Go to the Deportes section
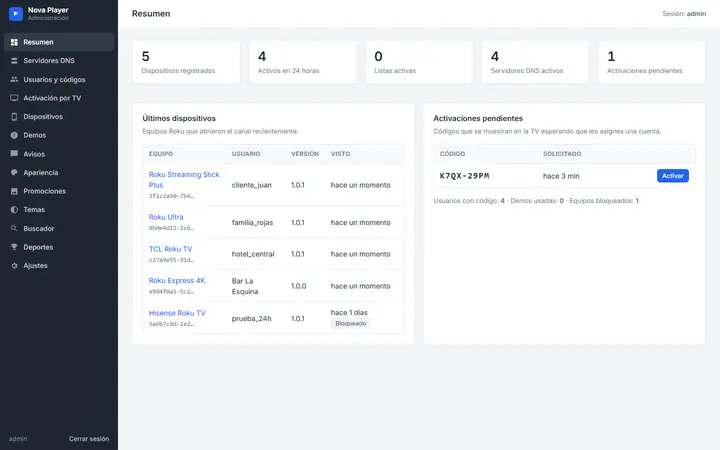The width and height of the screenshot is (720, 450). 59,247
